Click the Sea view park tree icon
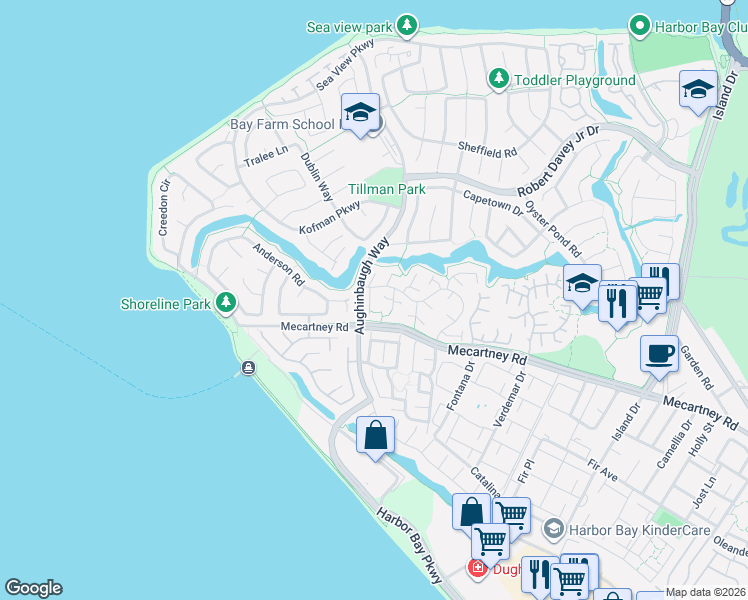The height and width of the screenshot is (600, 748). 406,25
